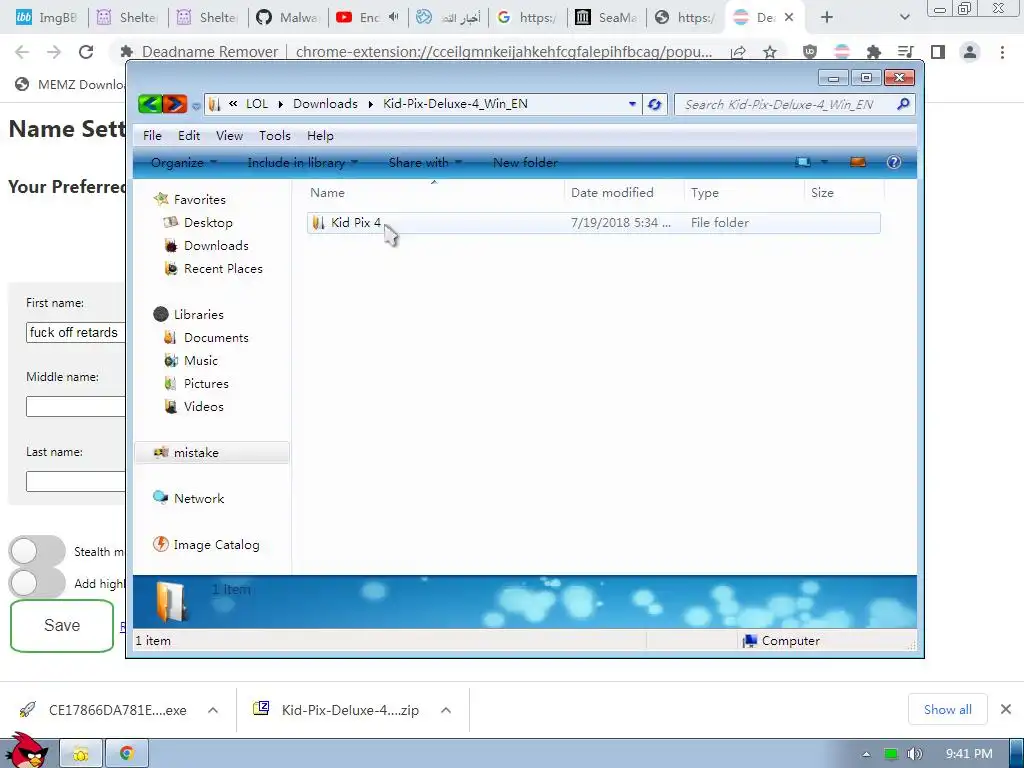Open Deadname Remover extension flag icon
This screenshot has width=1024, height=768.
pyautogui.click(x=842, y=52)
